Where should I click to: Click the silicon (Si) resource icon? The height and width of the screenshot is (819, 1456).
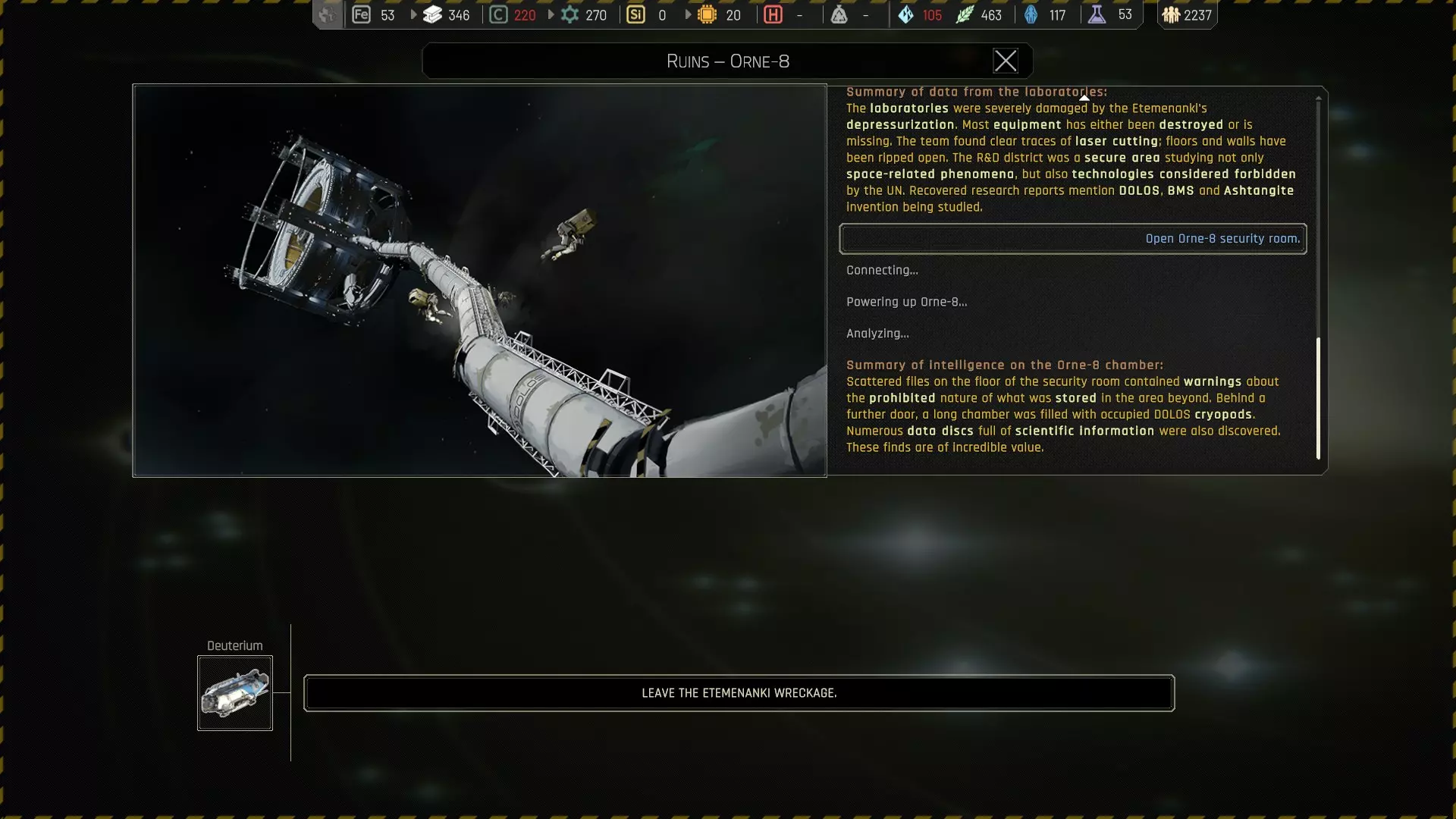pyautogui.click(x=635, y=14)
